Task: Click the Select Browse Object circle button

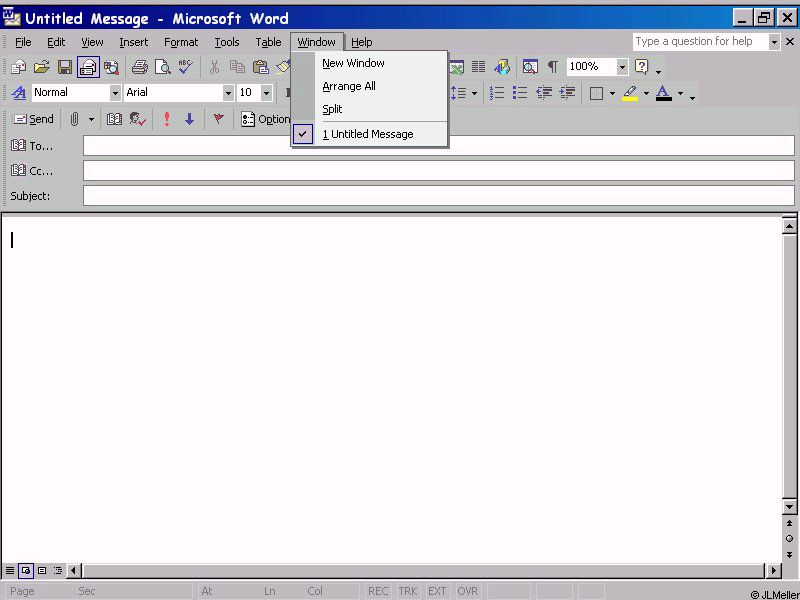Action: coord(789,539)
